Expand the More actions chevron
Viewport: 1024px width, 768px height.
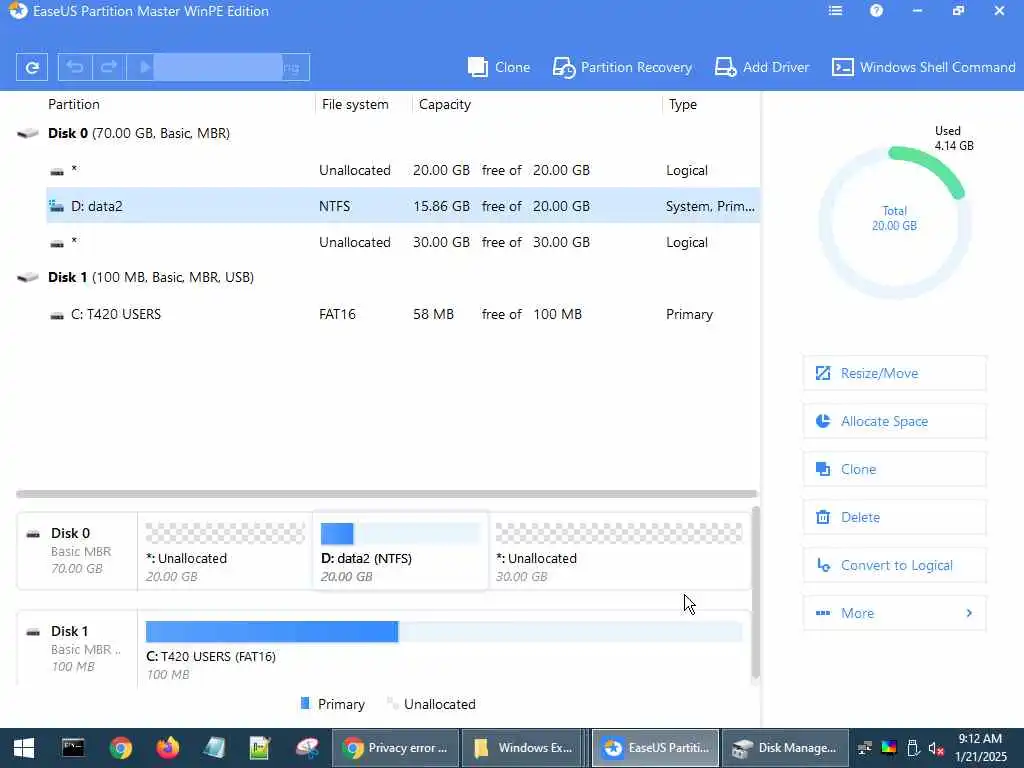pyautogui.click(x=969, y=613)
